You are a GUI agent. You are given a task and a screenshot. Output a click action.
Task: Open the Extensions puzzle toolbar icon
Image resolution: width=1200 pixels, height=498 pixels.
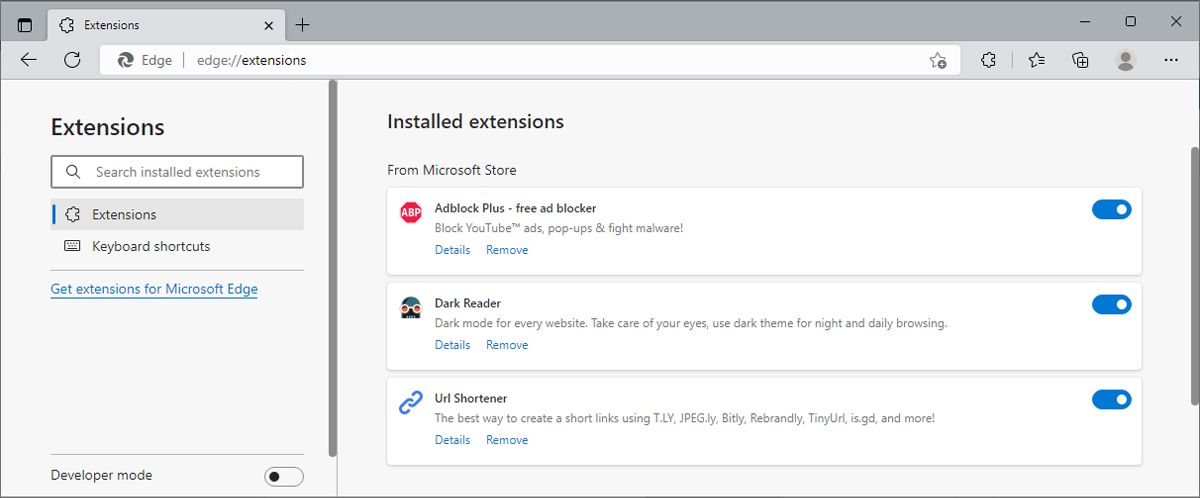pyautogui.click(x=988, y=60)
